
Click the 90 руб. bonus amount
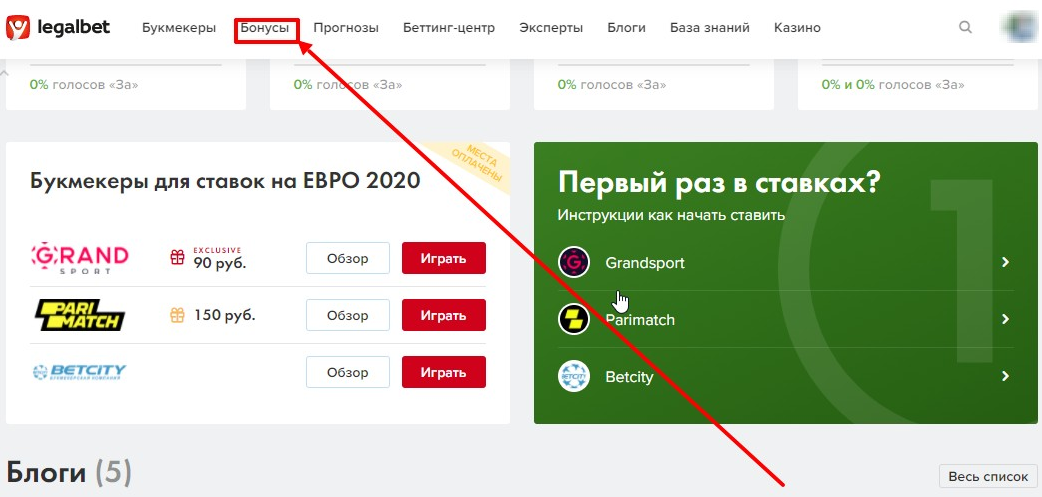coord(220,263)
